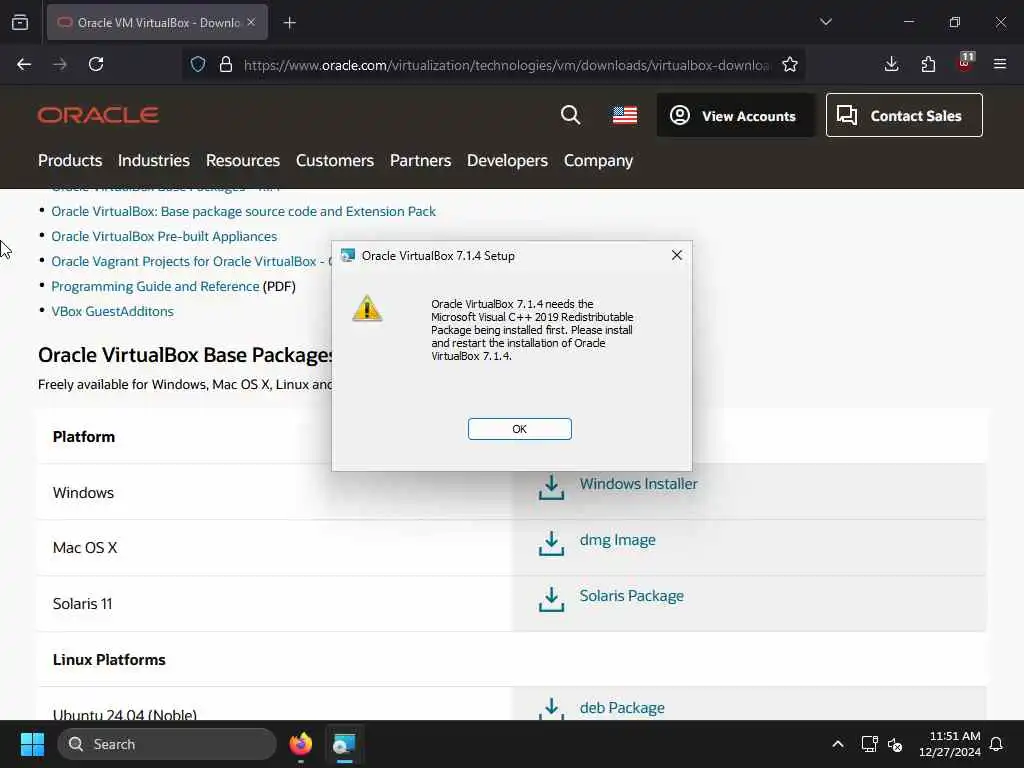Click View Accounts button
Screen dimensions: 1024x768
pos(735,116)
